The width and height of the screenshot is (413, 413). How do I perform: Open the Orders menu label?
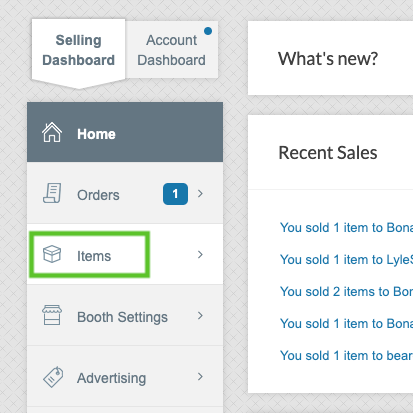[98, 195]
